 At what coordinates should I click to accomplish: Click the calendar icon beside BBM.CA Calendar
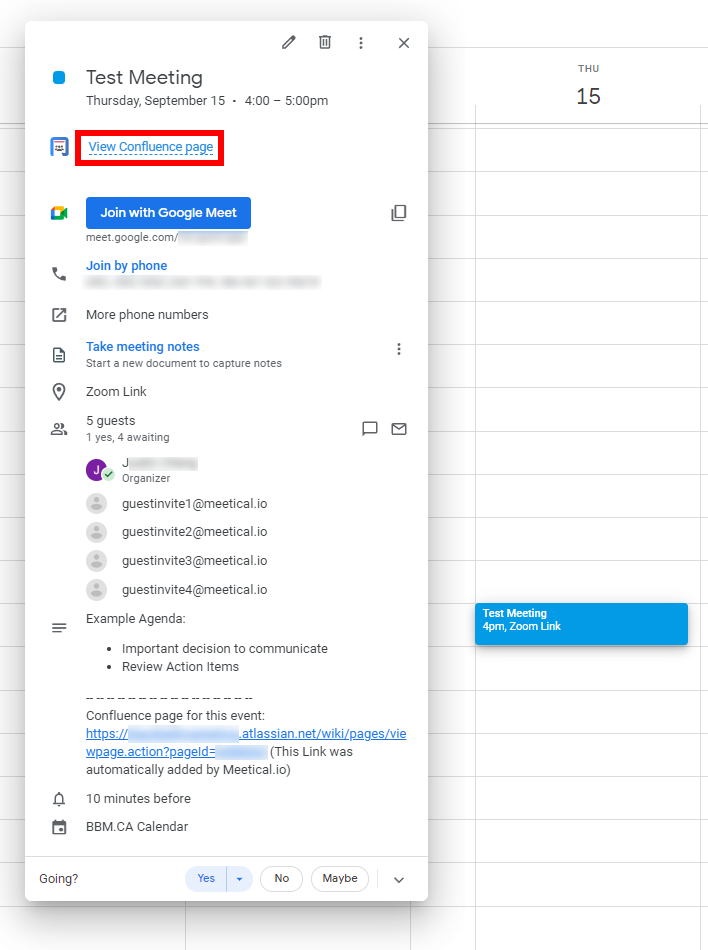click(x=59, y=827)
